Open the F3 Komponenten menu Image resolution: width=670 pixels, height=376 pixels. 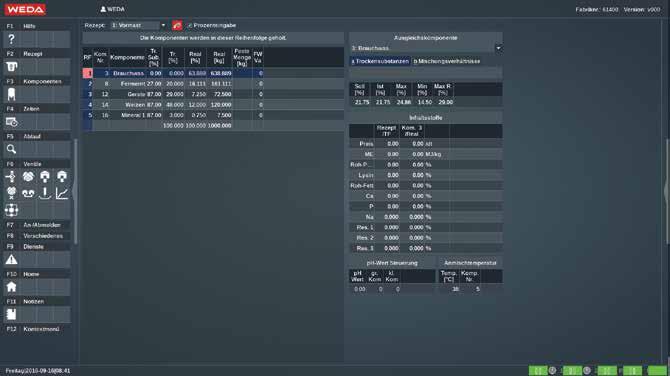click(x=38, y=81)
